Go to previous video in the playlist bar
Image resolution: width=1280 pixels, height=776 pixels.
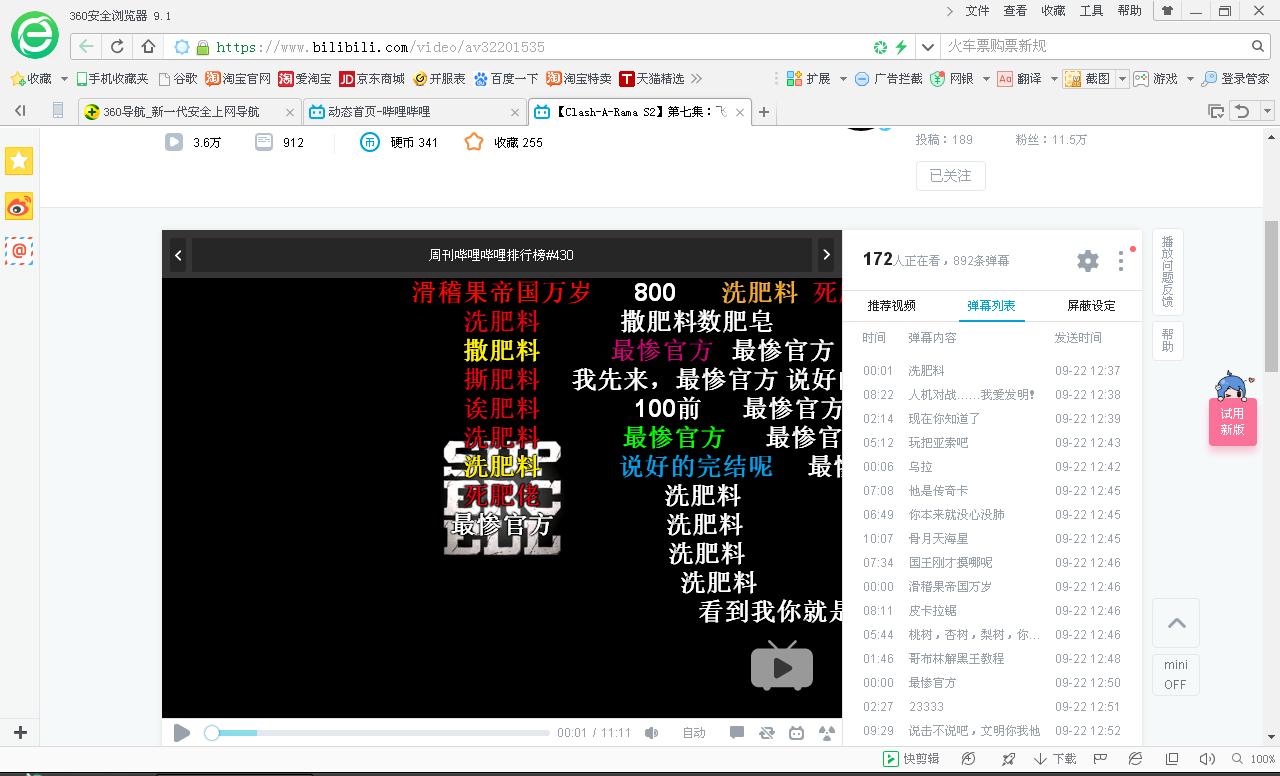coord(178,255)
